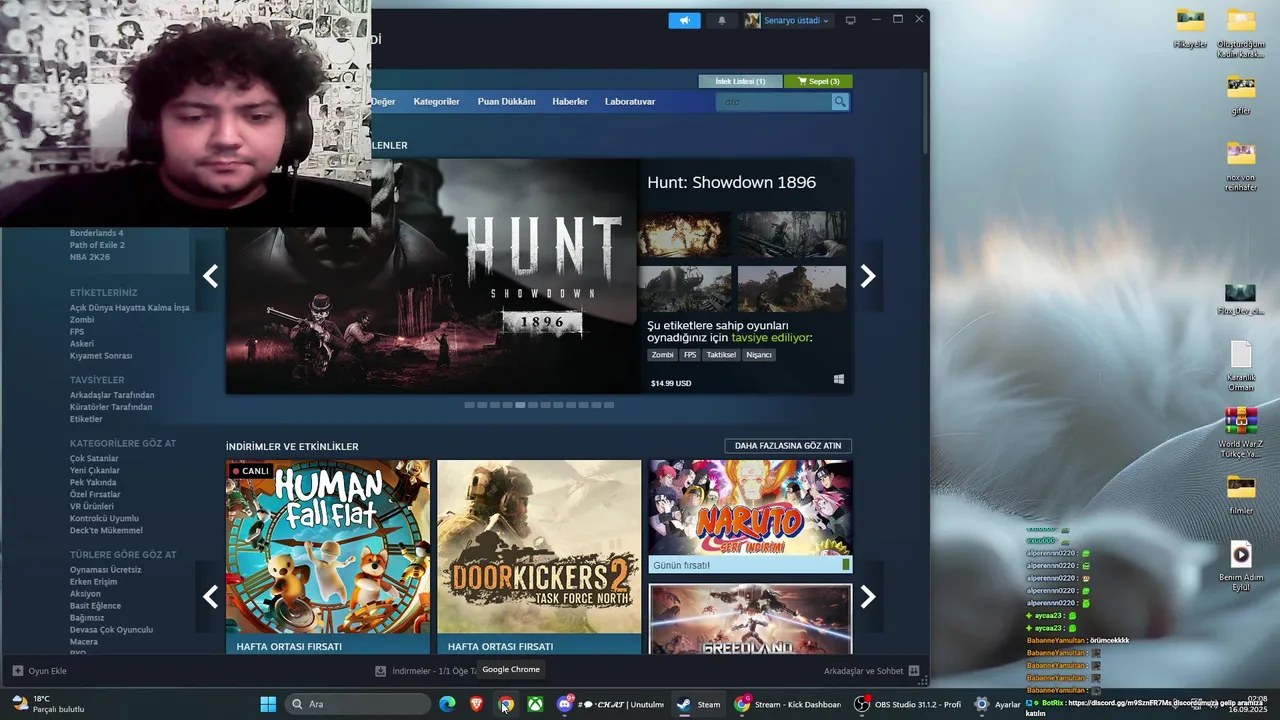Open Google Chrome from taskbar

(x=506, y=704)
